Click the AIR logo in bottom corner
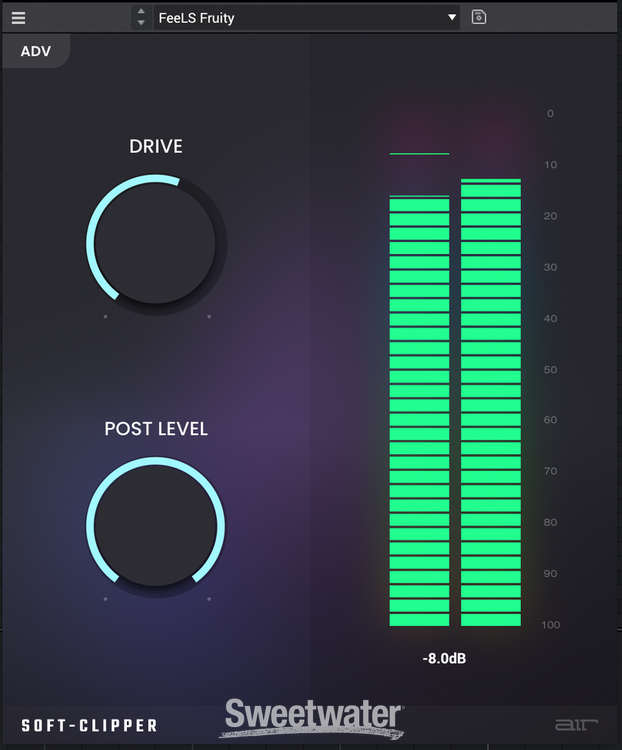This screenshot has height=750, width=622. (x=570, y=724)
